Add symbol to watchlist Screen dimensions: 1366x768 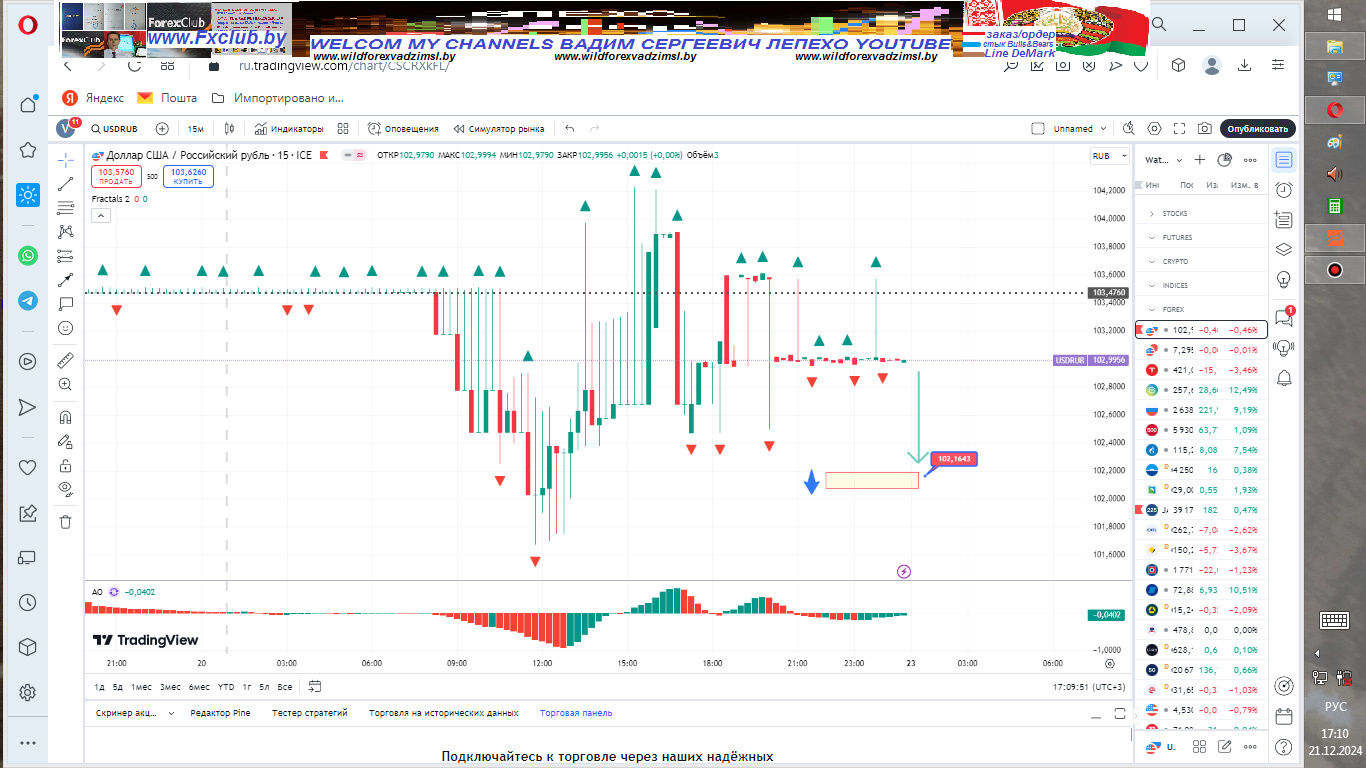pos(1200,160)
